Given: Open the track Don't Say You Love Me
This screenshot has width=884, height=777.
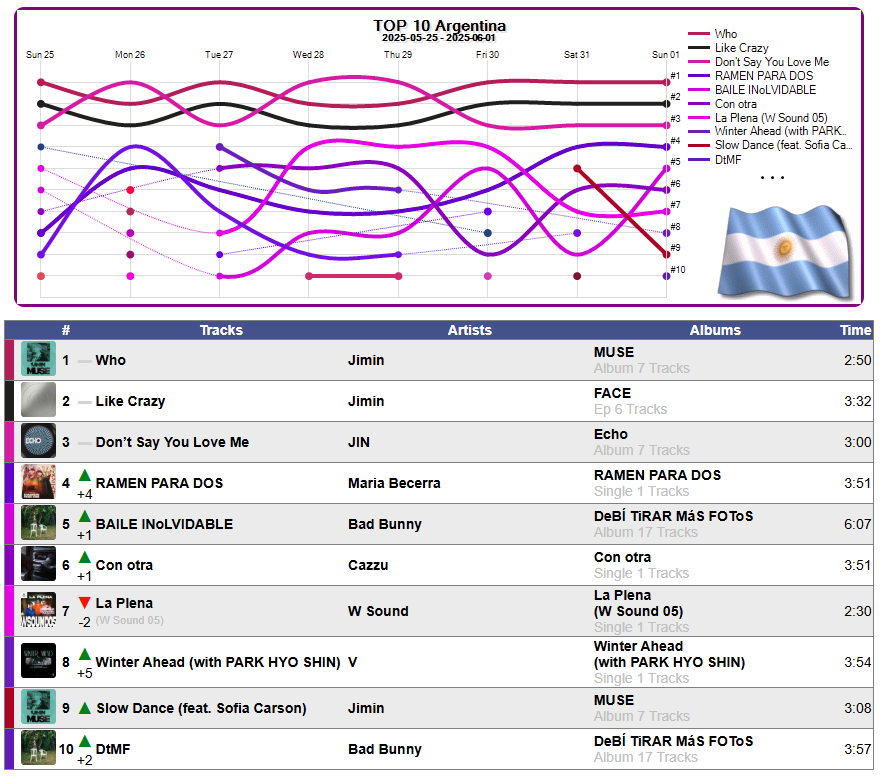Looking at the screenshot, I should (x=172, y=442).
